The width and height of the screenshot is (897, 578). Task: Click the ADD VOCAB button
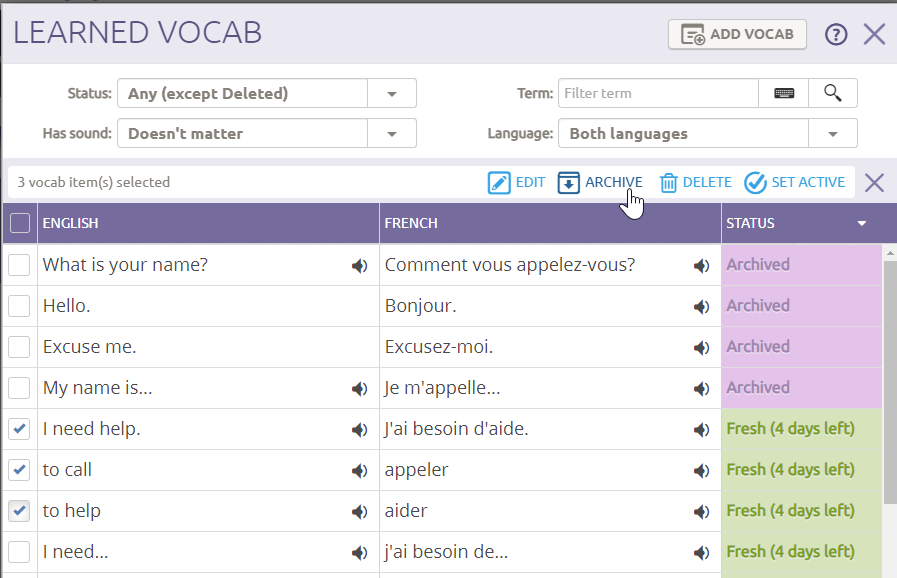[x=737, y=34]
